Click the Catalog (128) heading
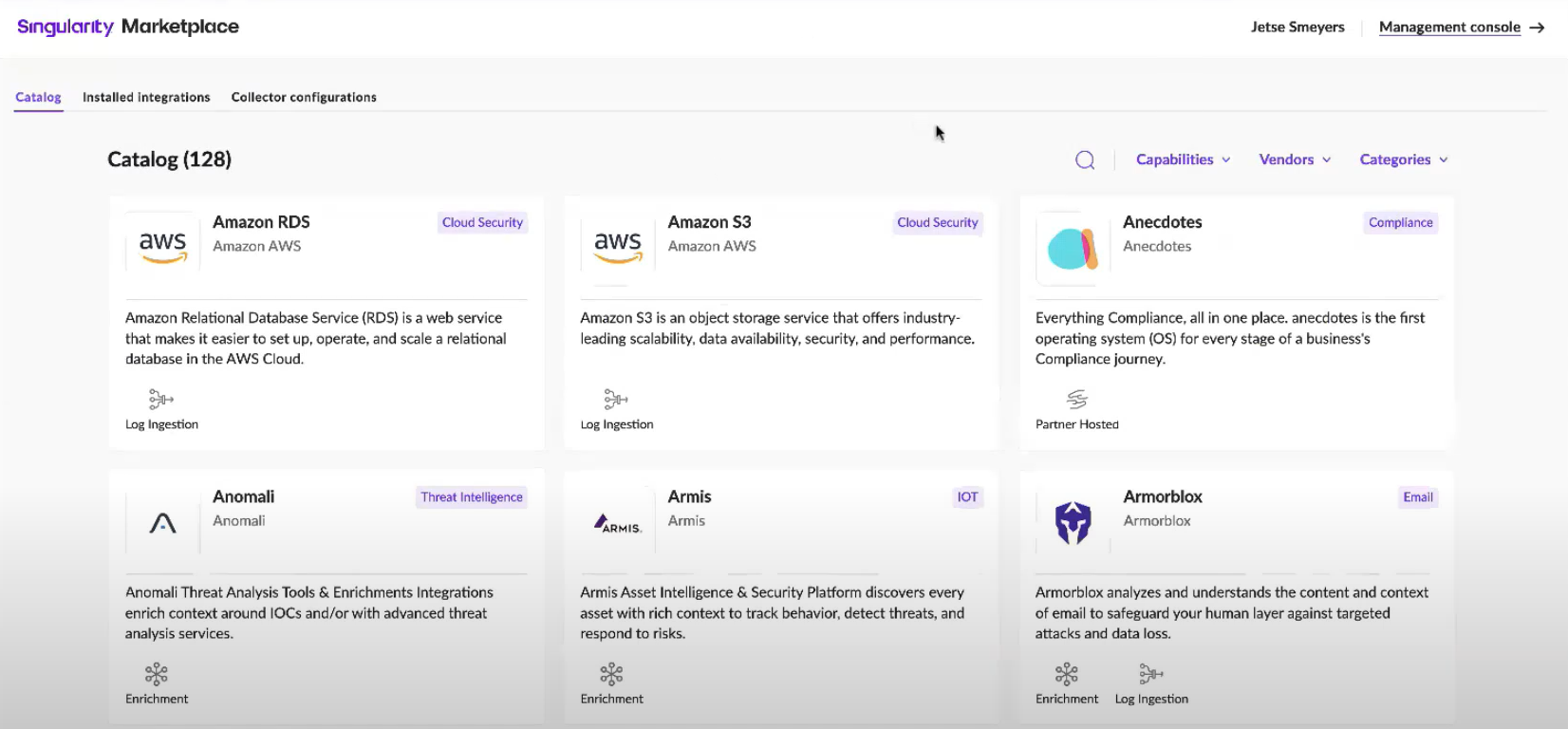1568x729 pixels. (169, 159)
